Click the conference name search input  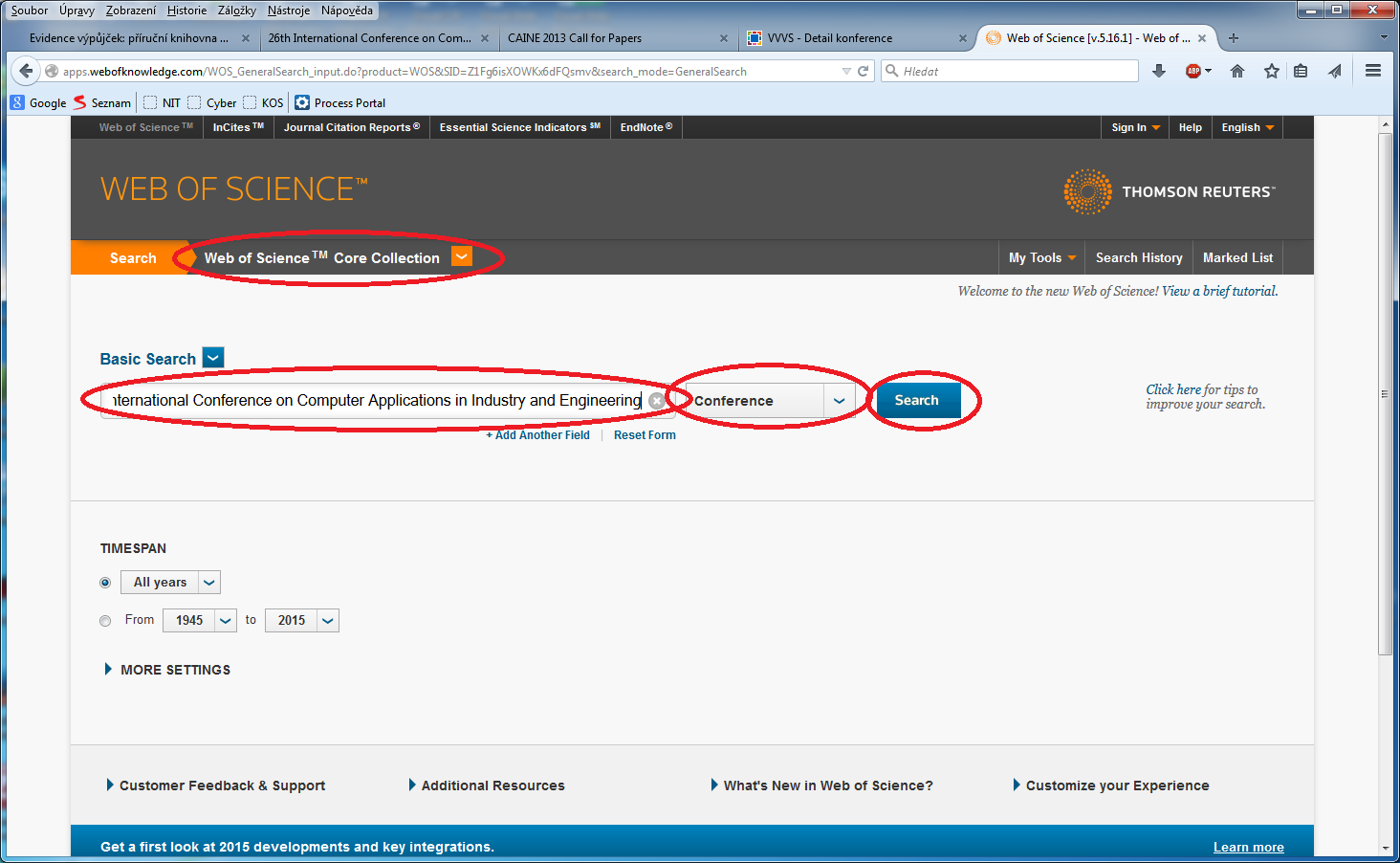[387, 401]
